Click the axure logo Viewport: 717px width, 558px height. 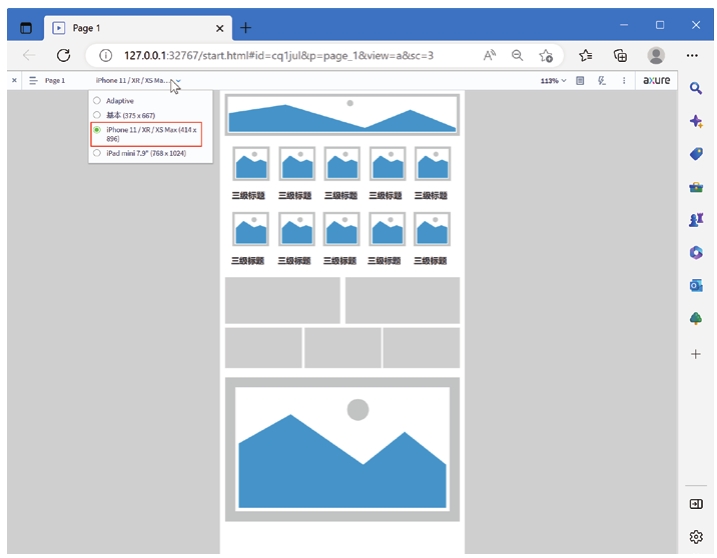point(657,80)
